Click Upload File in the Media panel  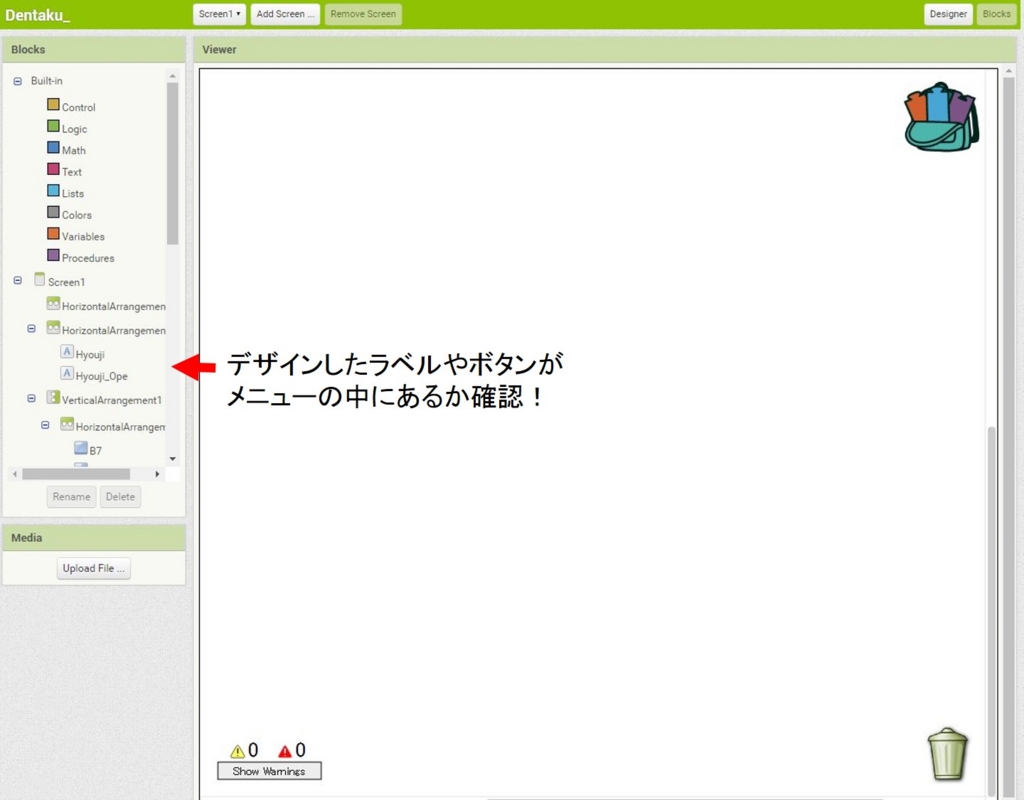[x=93, y=567]
